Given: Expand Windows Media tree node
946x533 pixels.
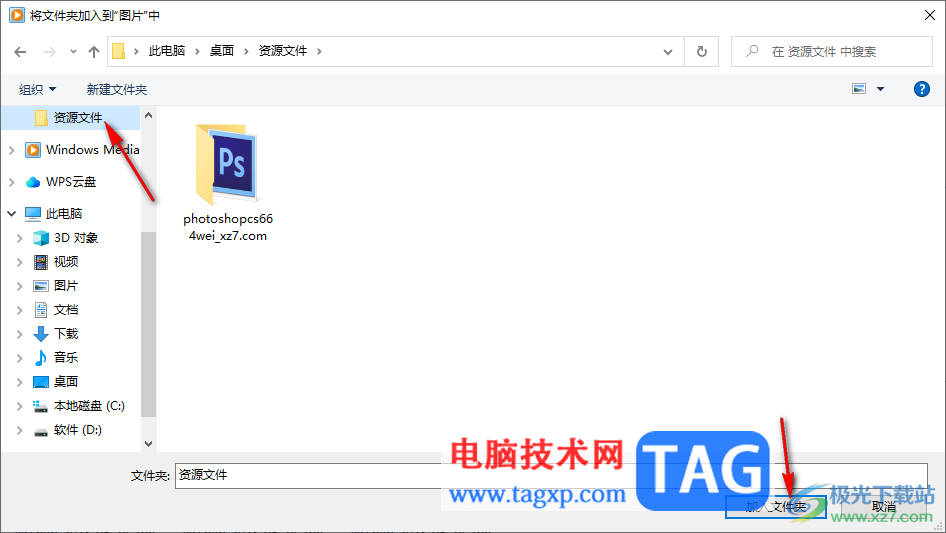Looking at the screenshot, I should pos(11,150).
